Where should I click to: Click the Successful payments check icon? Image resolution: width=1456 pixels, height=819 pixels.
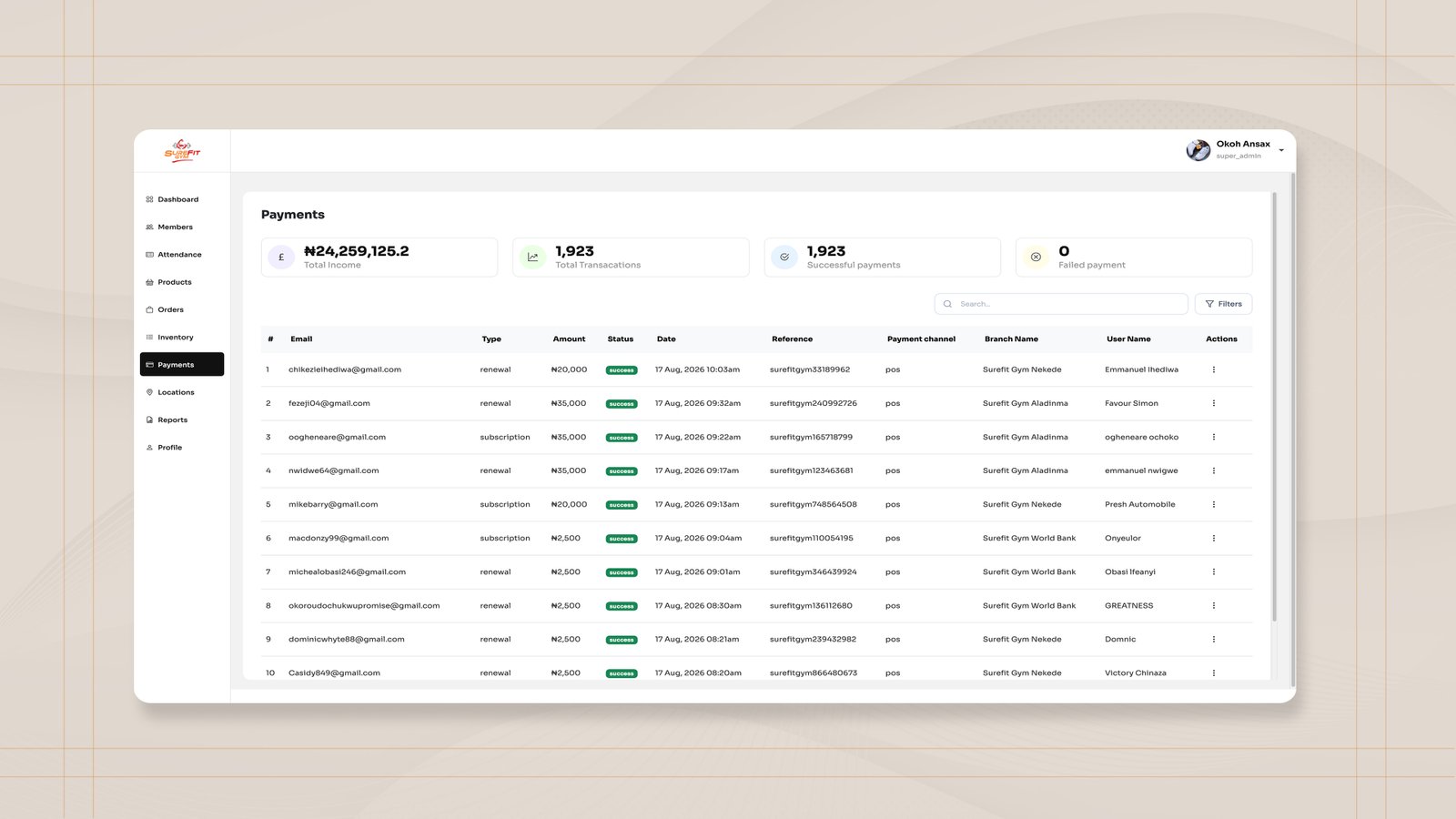(784, 258)
